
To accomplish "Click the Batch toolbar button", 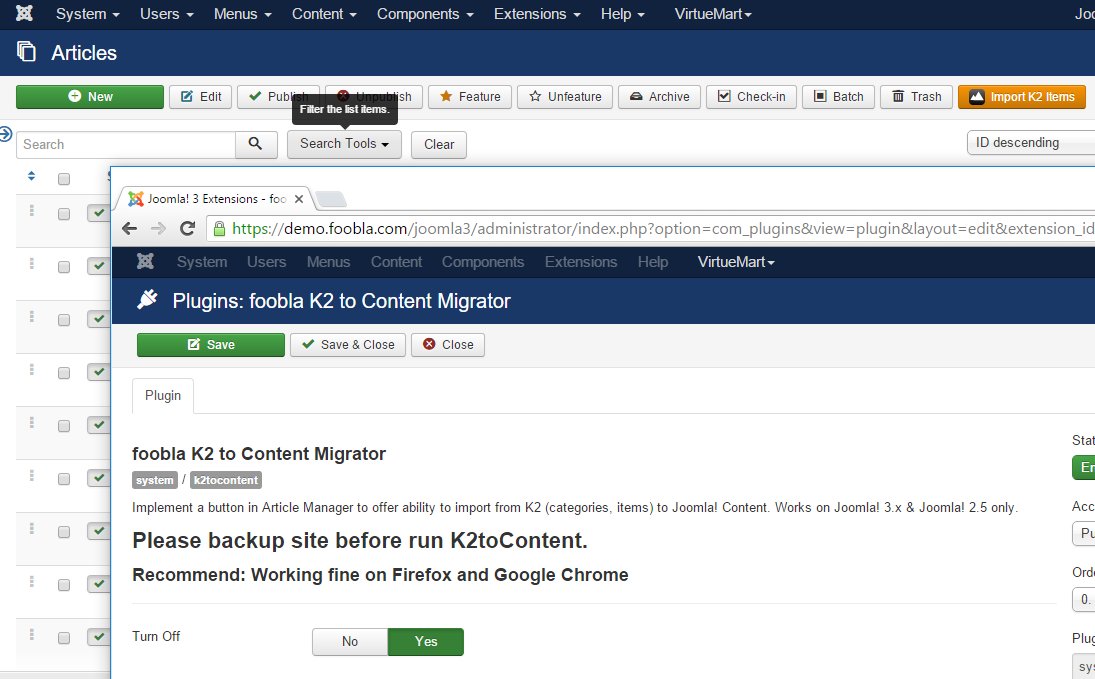I will tap(838, 96).
